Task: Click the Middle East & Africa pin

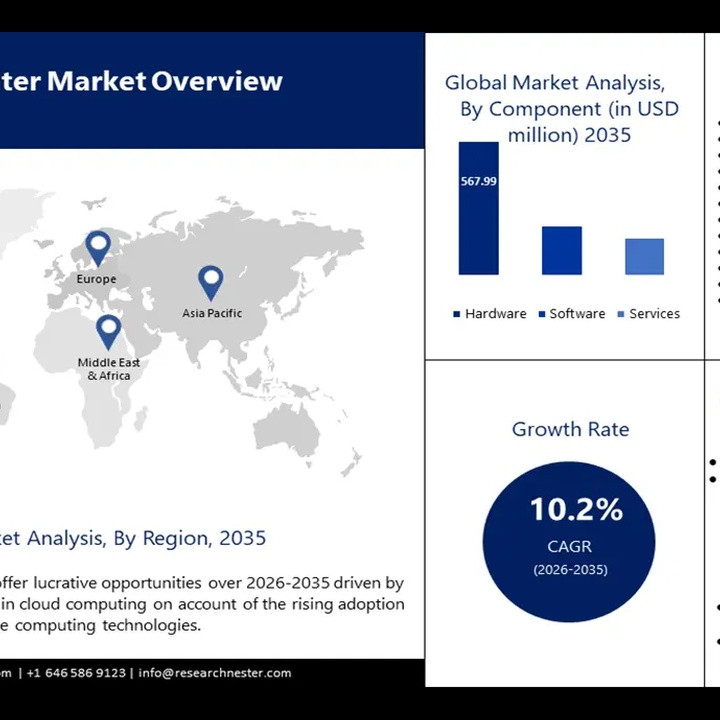Action: tap(108, 330)
